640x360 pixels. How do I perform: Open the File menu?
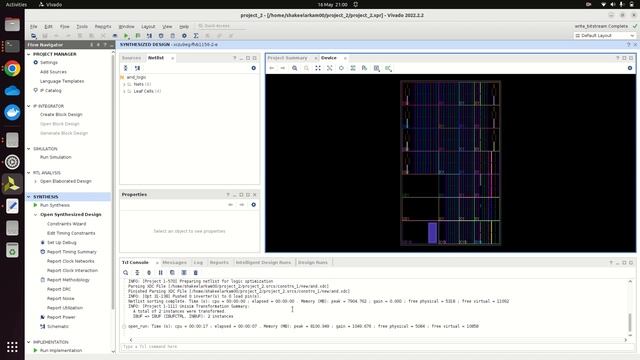[x=33, y=27]
